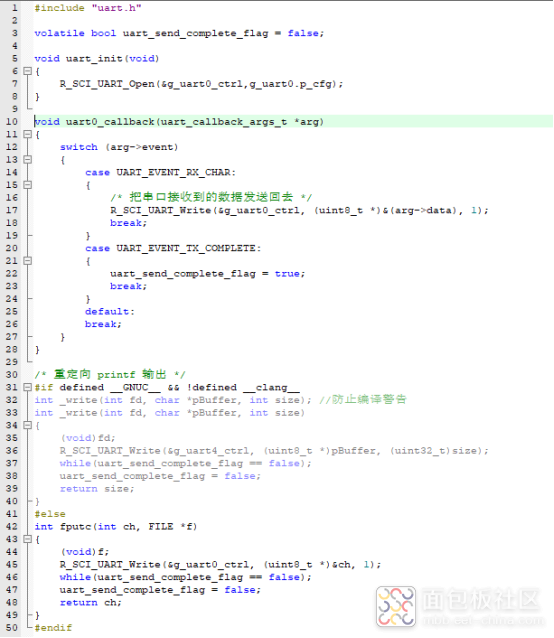Click the R_SCI_UART_Open call on line 7
The image size is (554, 638).
(201, 84)
